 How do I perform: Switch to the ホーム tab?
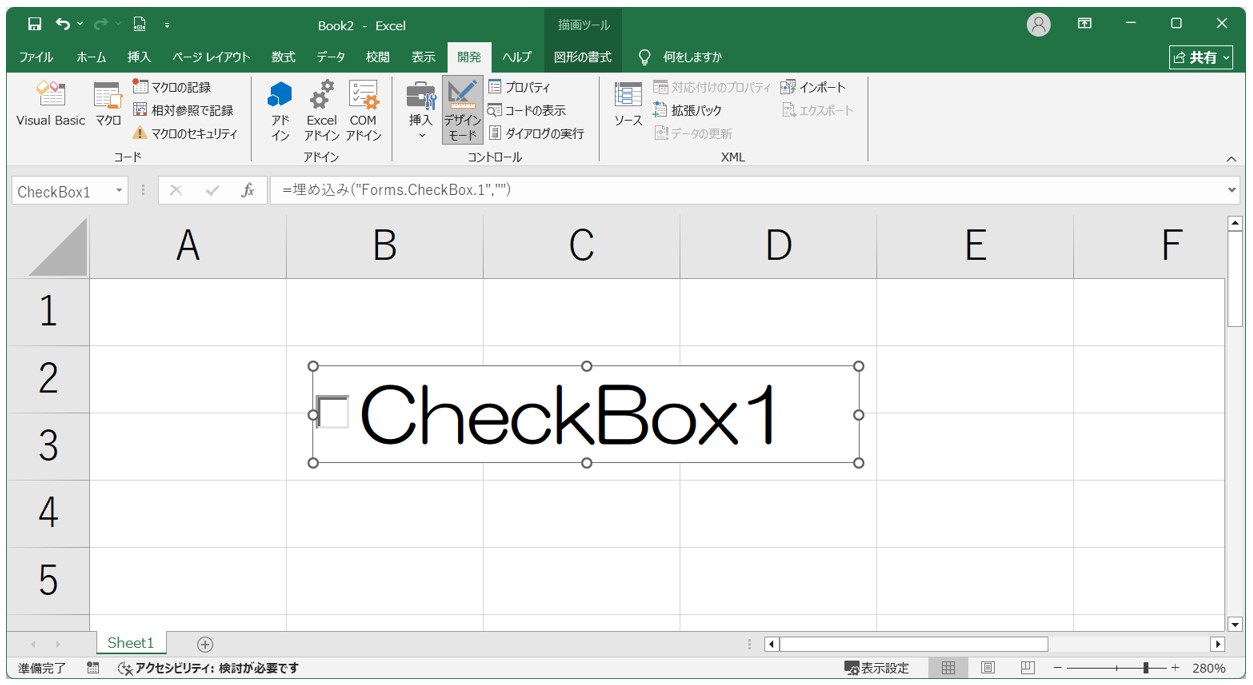tap(91, 57)
